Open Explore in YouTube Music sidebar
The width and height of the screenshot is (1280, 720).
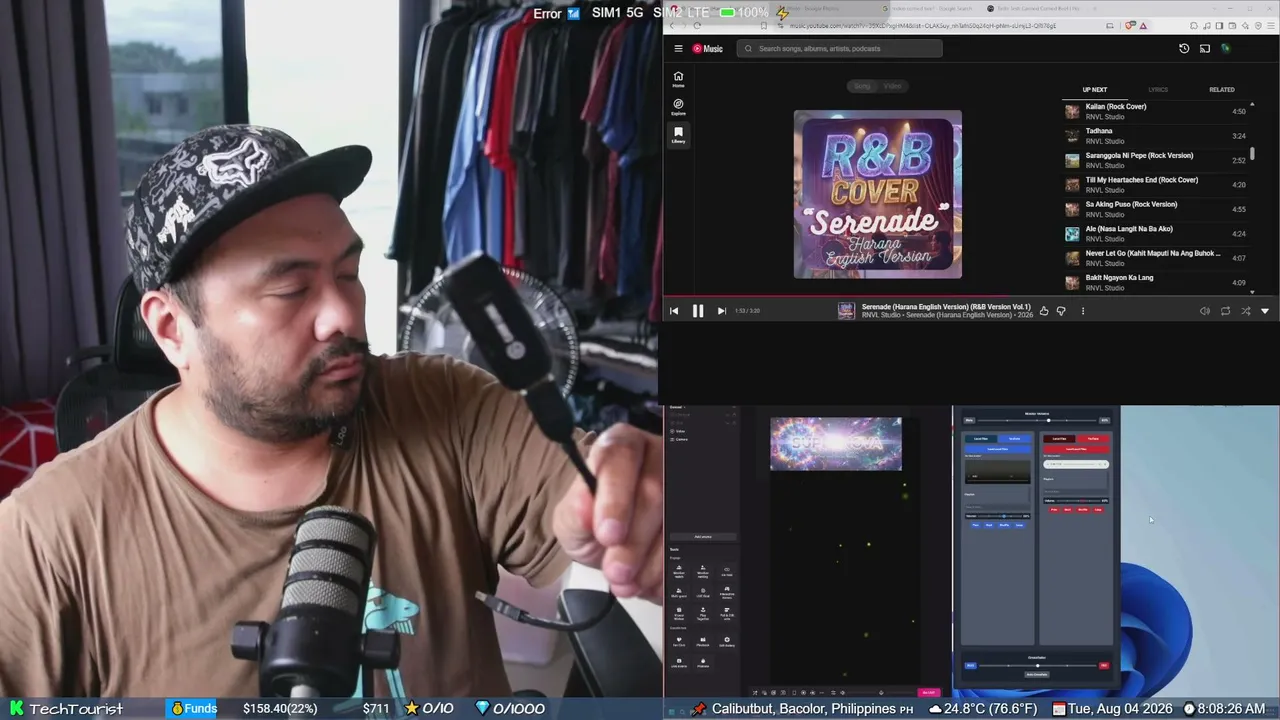pos(678,107)
